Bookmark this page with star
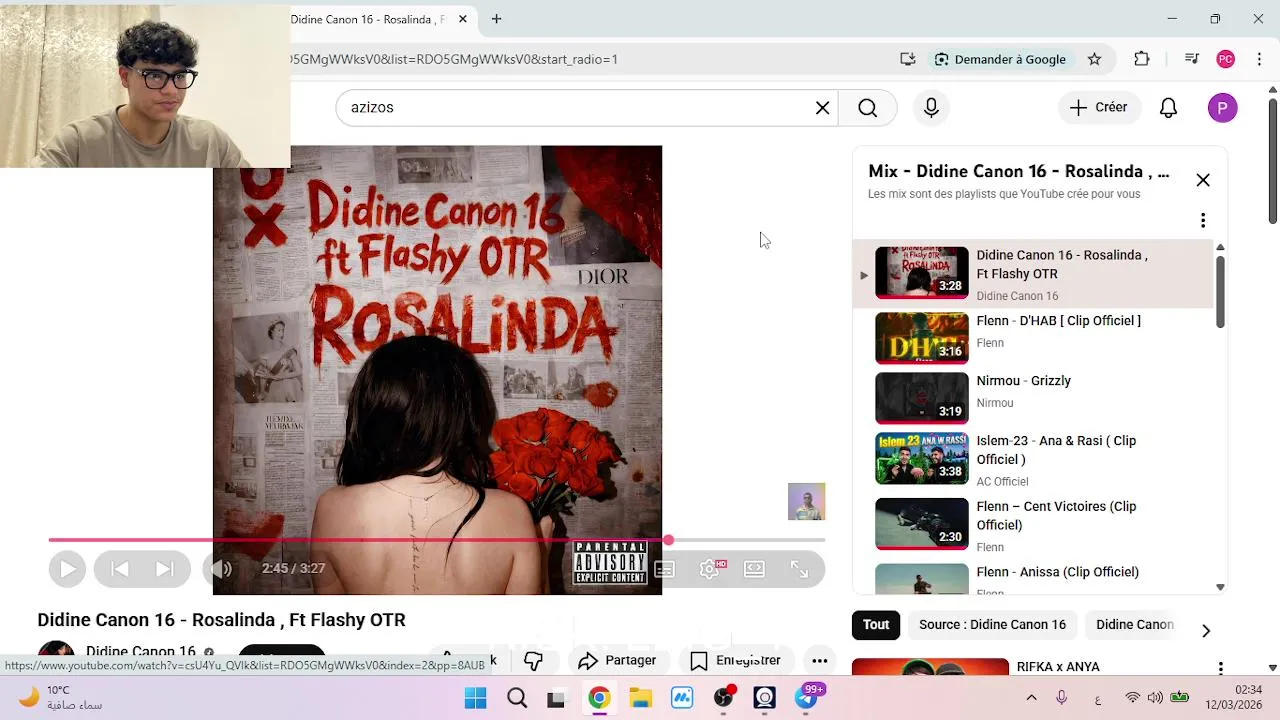 click(x=1094, y=59)
